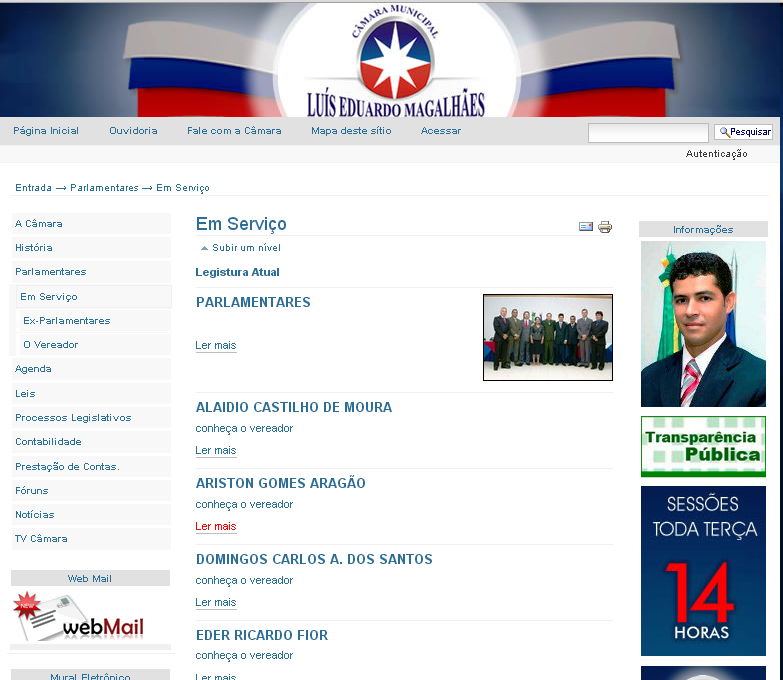
Task: Click the search text input field
Action: pos(647,132)
